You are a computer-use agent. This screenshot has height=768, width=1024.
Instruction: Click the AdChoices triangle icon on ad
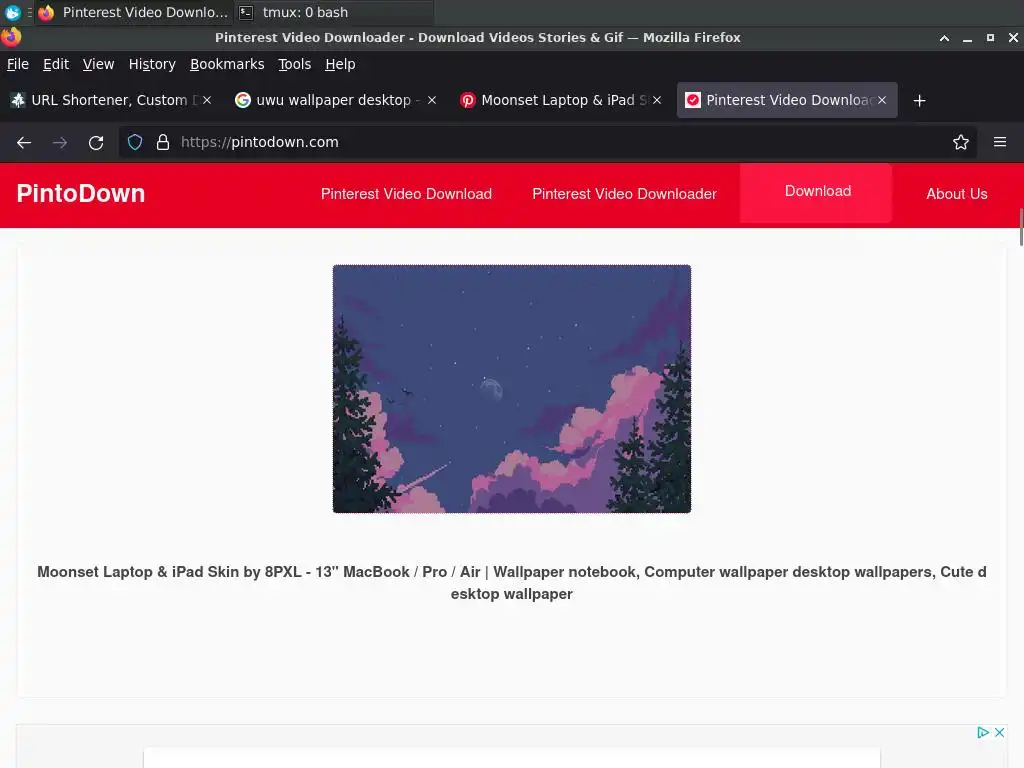[x=982, y=732]
